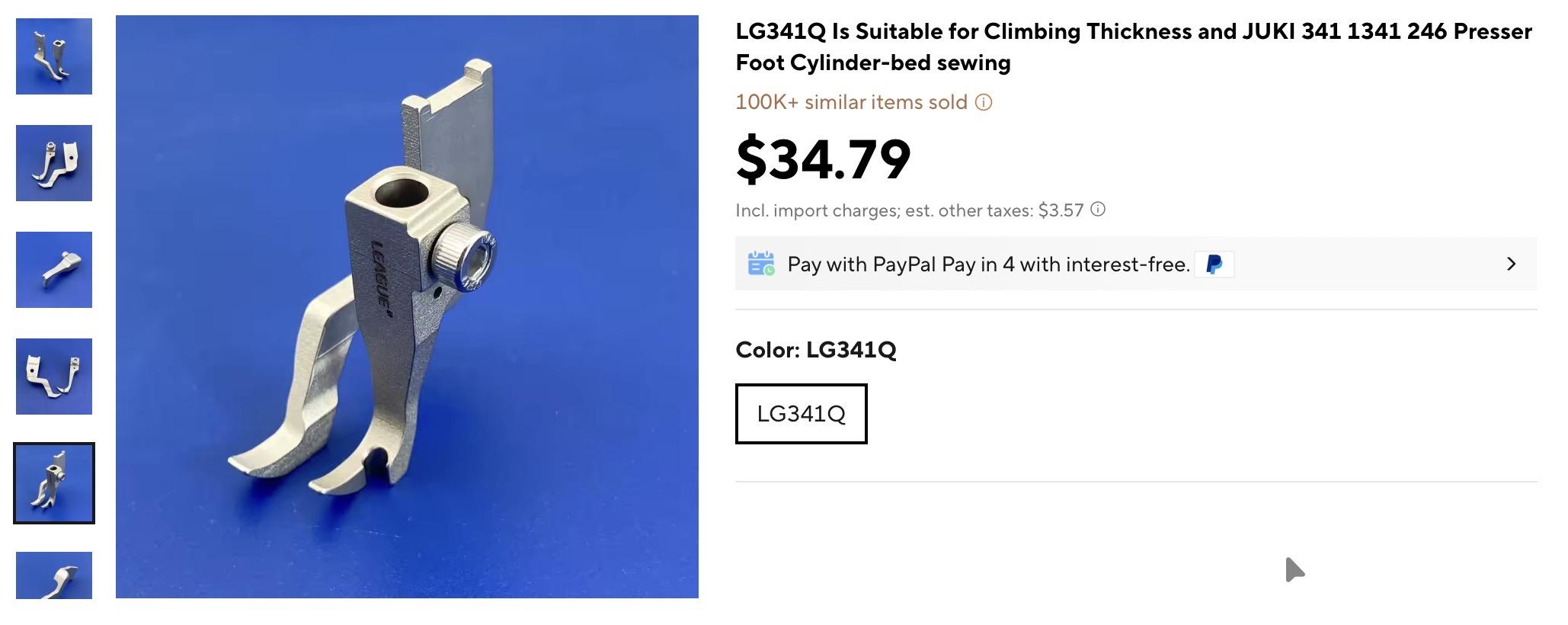Open the first product thumbnail
Viewport: 1568px width, 625px height.
tap(54, 56)
